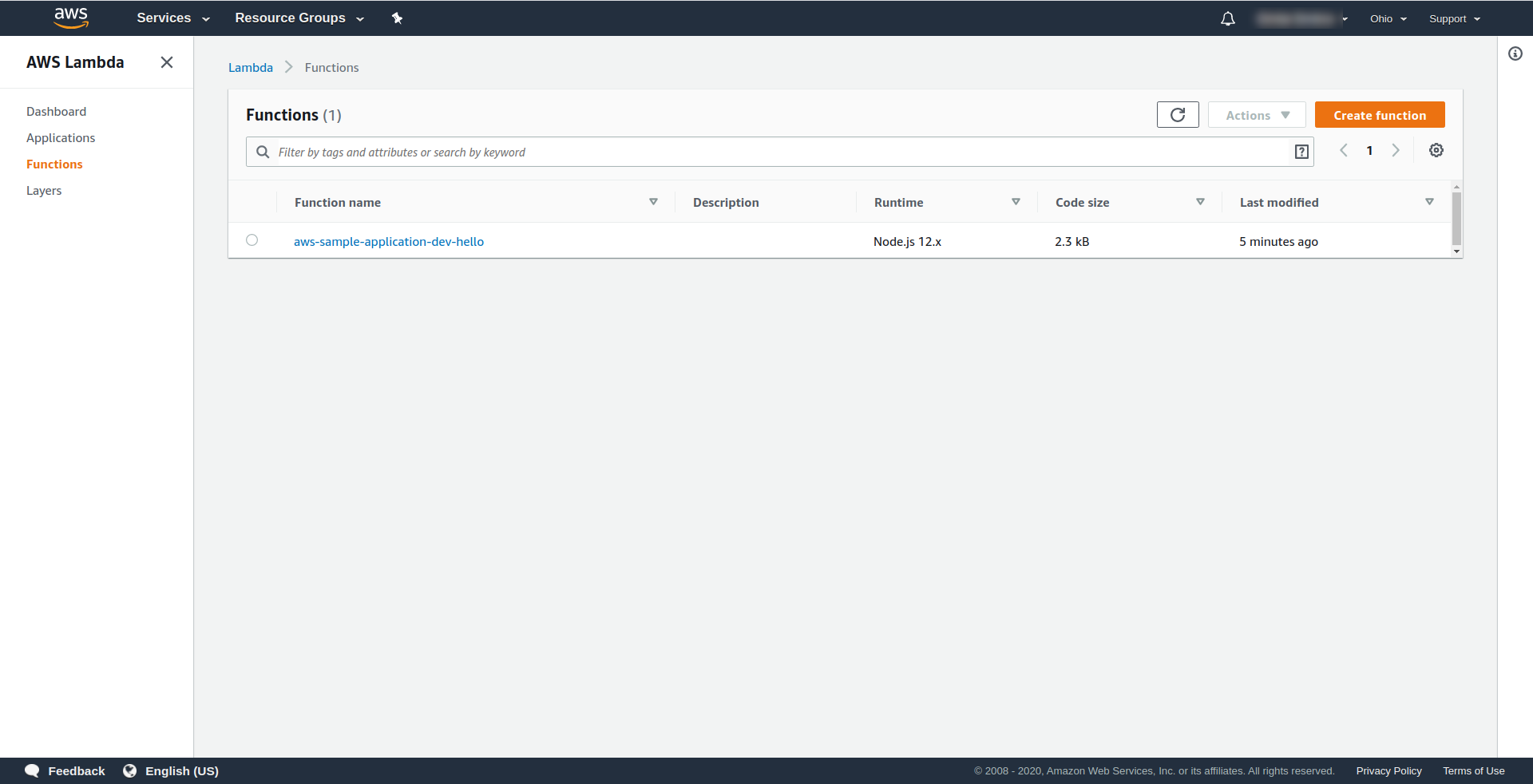1533x784 pixels.
Task: Open the notifications bell
Action: [1227, 18]
